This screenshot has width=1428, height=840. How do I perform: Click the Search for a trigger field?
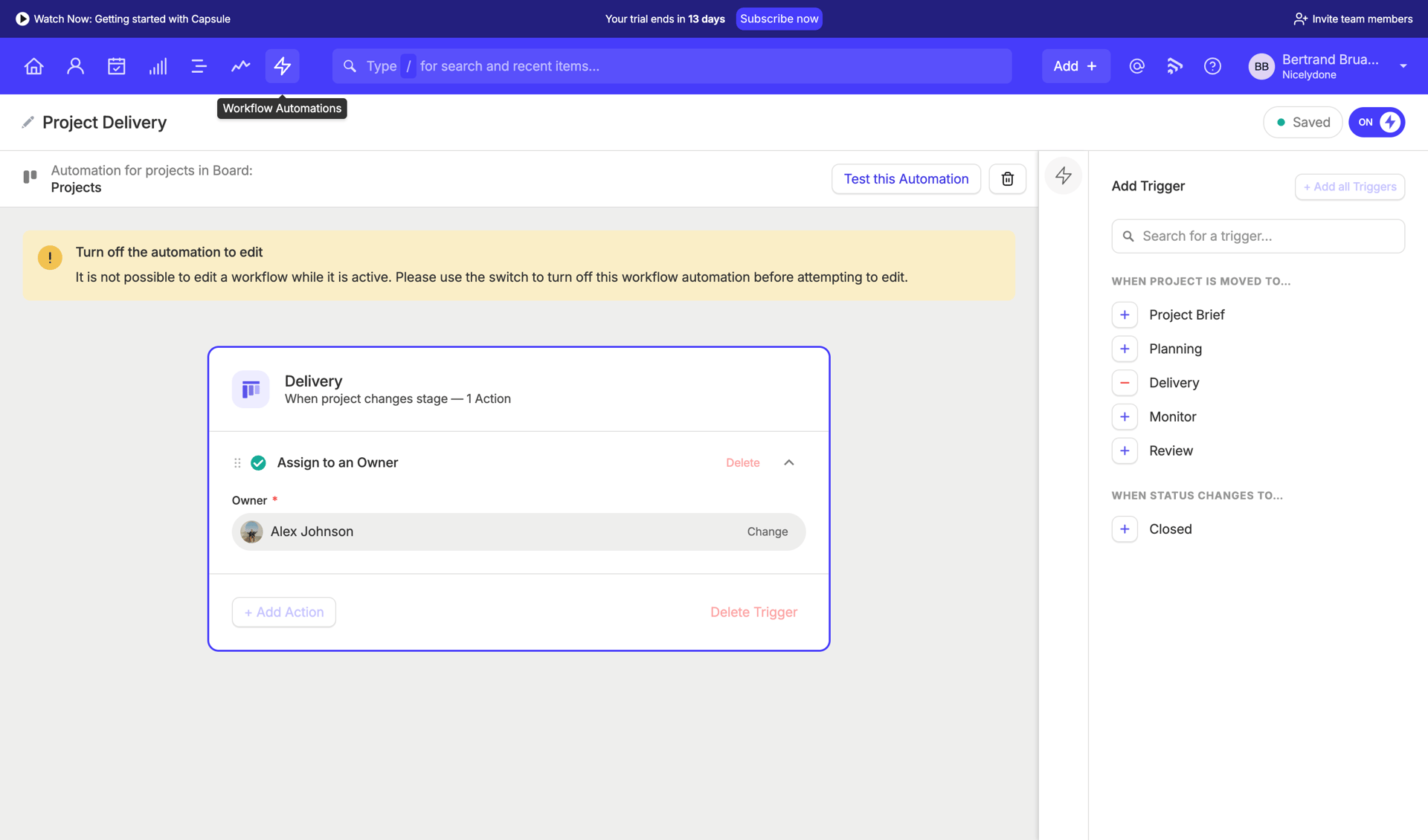1258,236
